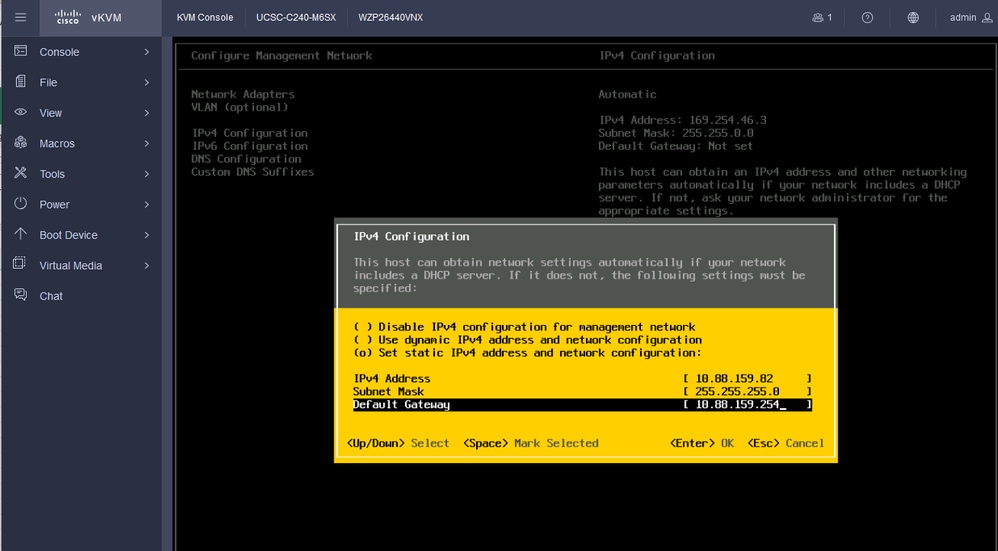Click the Console monitor icon

20,51
